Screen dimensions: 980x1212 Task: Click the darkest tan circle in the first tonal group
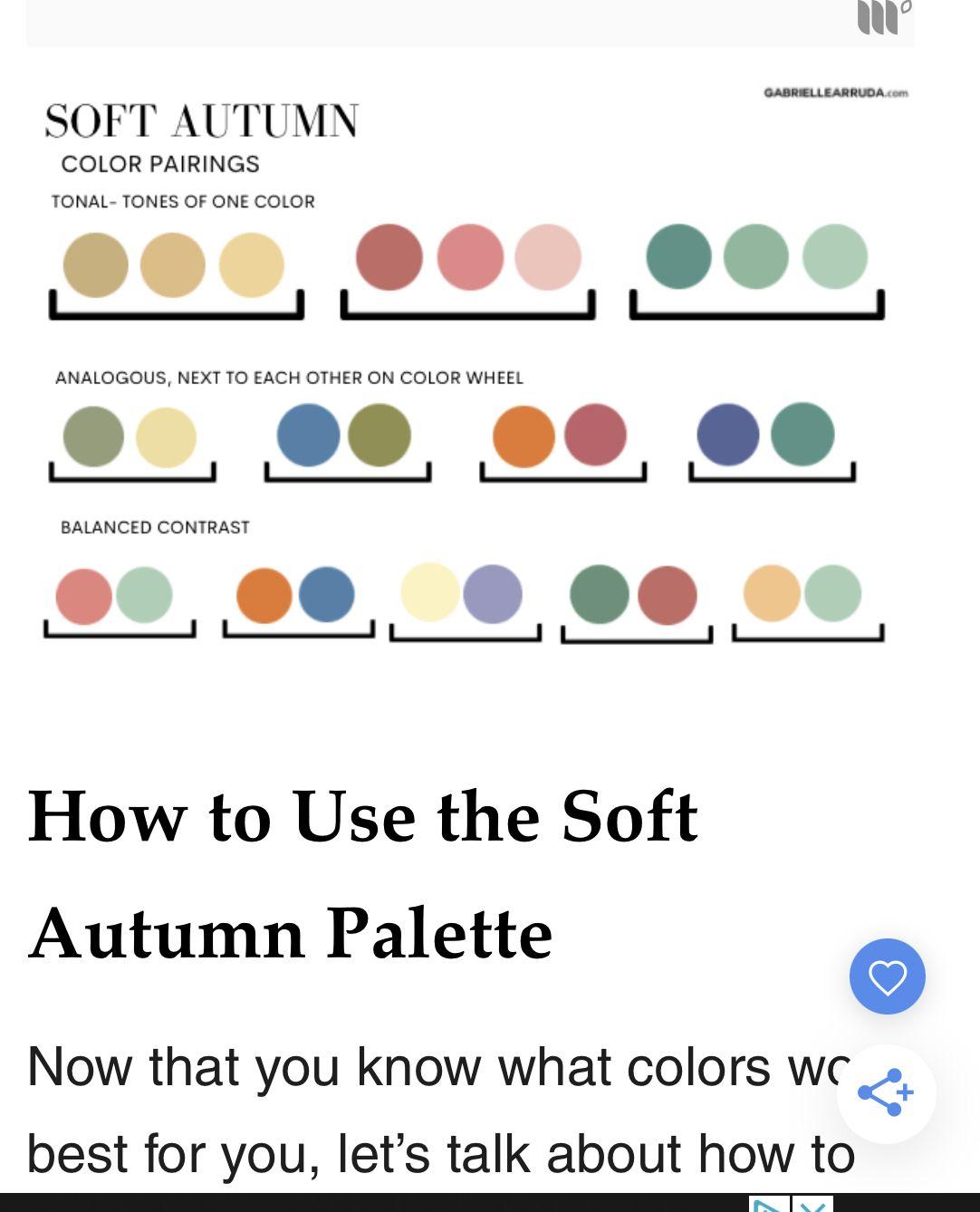(x=95, y=265)
